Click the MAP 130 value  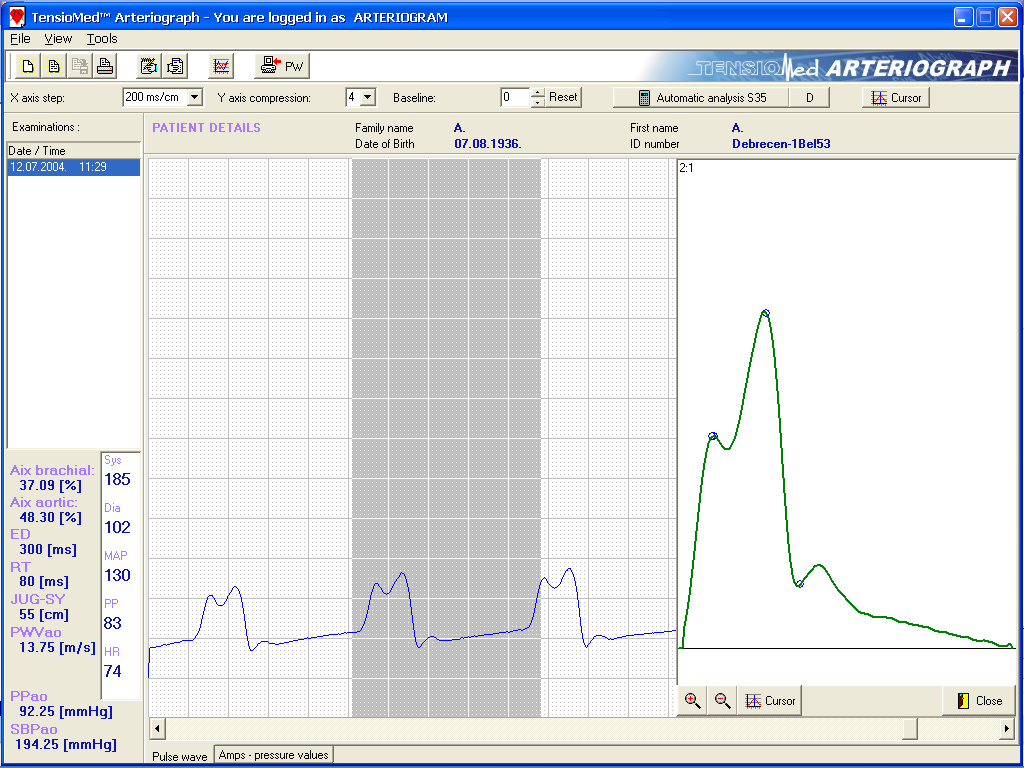(118, 575)
